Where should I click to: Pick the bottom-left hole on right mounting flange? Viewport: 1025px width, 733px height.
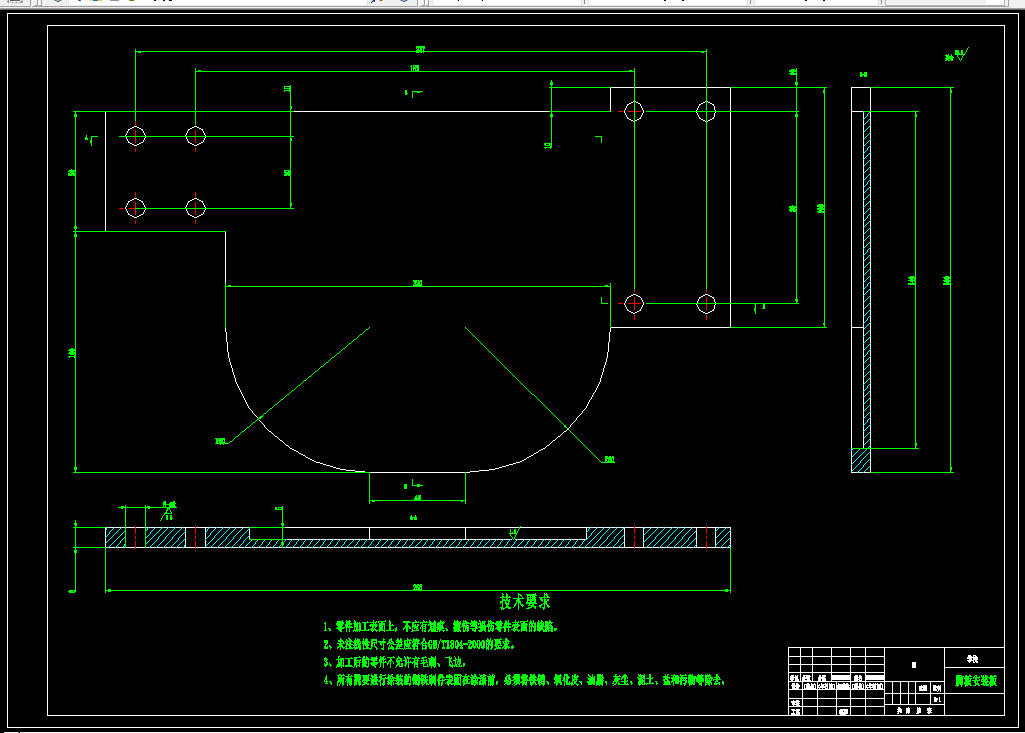pyautogui.click(x=634, y=303)
